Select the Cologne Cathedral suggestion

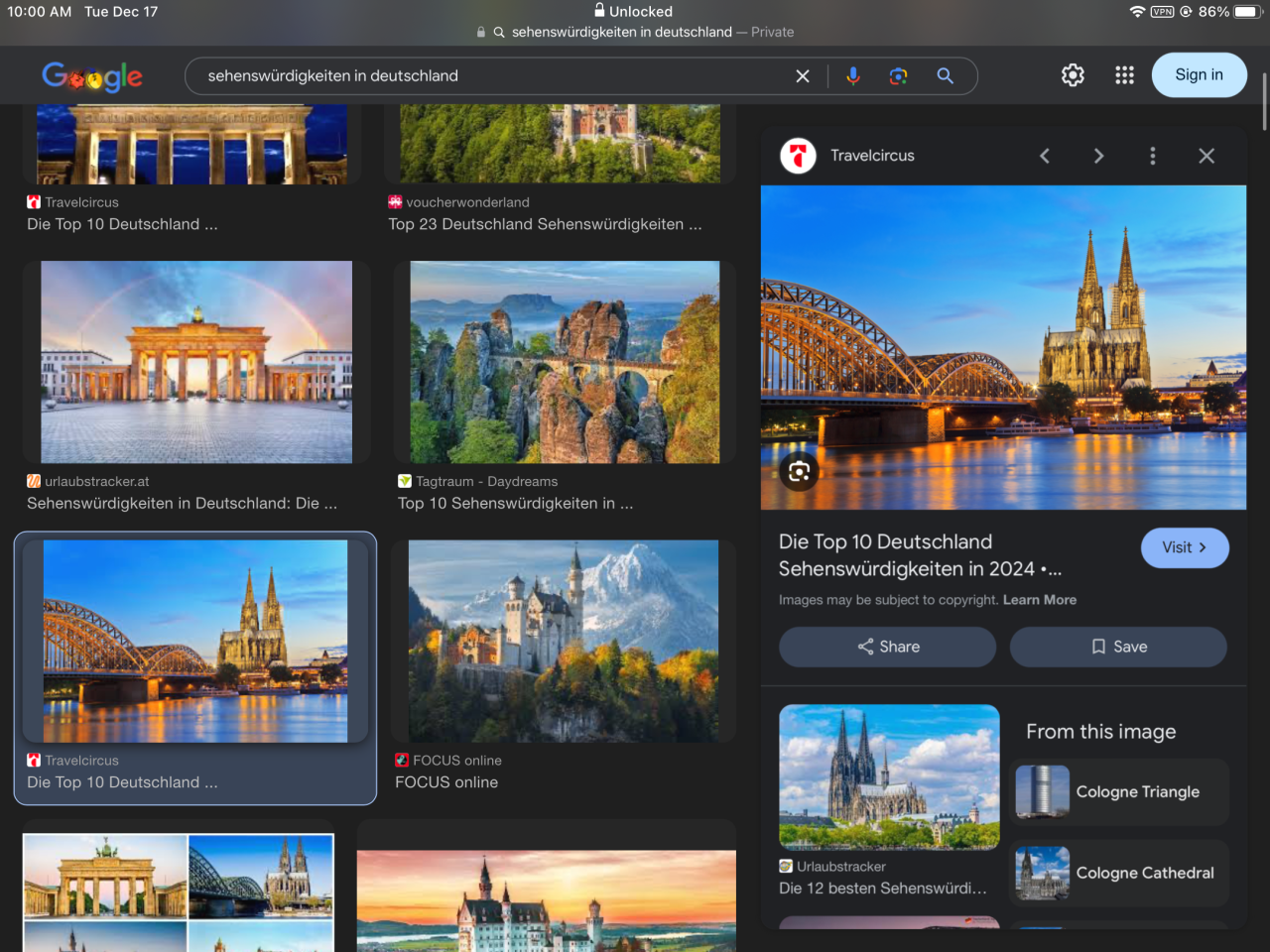[1119, 873]
